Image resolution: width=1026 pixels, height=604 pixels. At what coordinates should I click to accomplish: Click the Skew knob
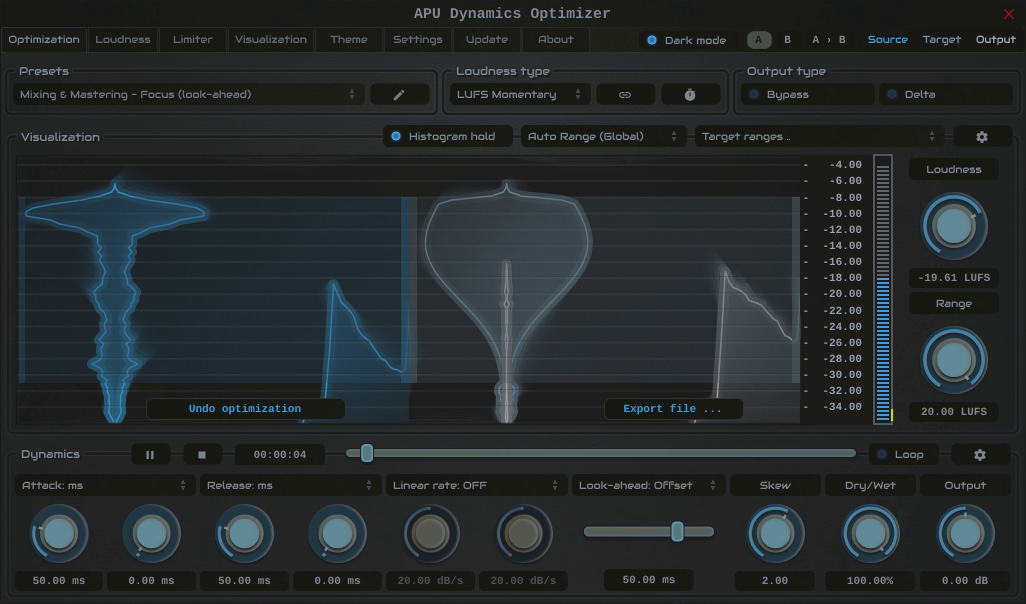775,534
